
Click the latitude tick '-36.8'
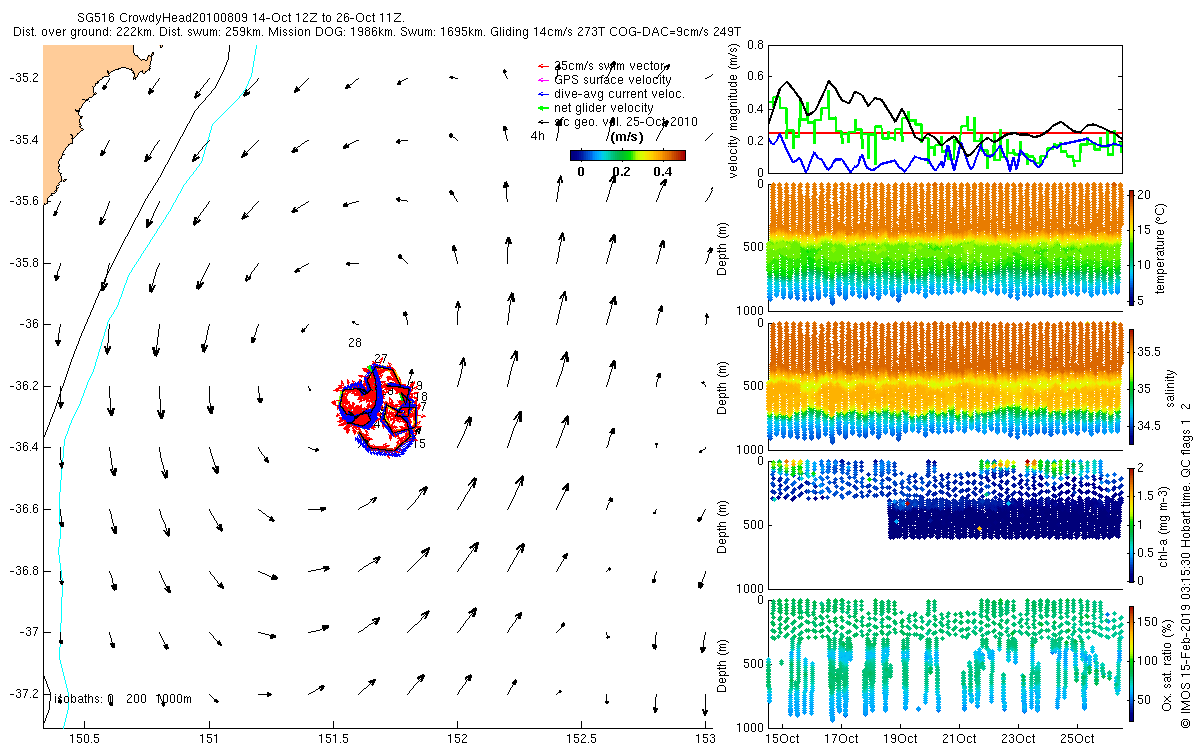pos(23,570)
